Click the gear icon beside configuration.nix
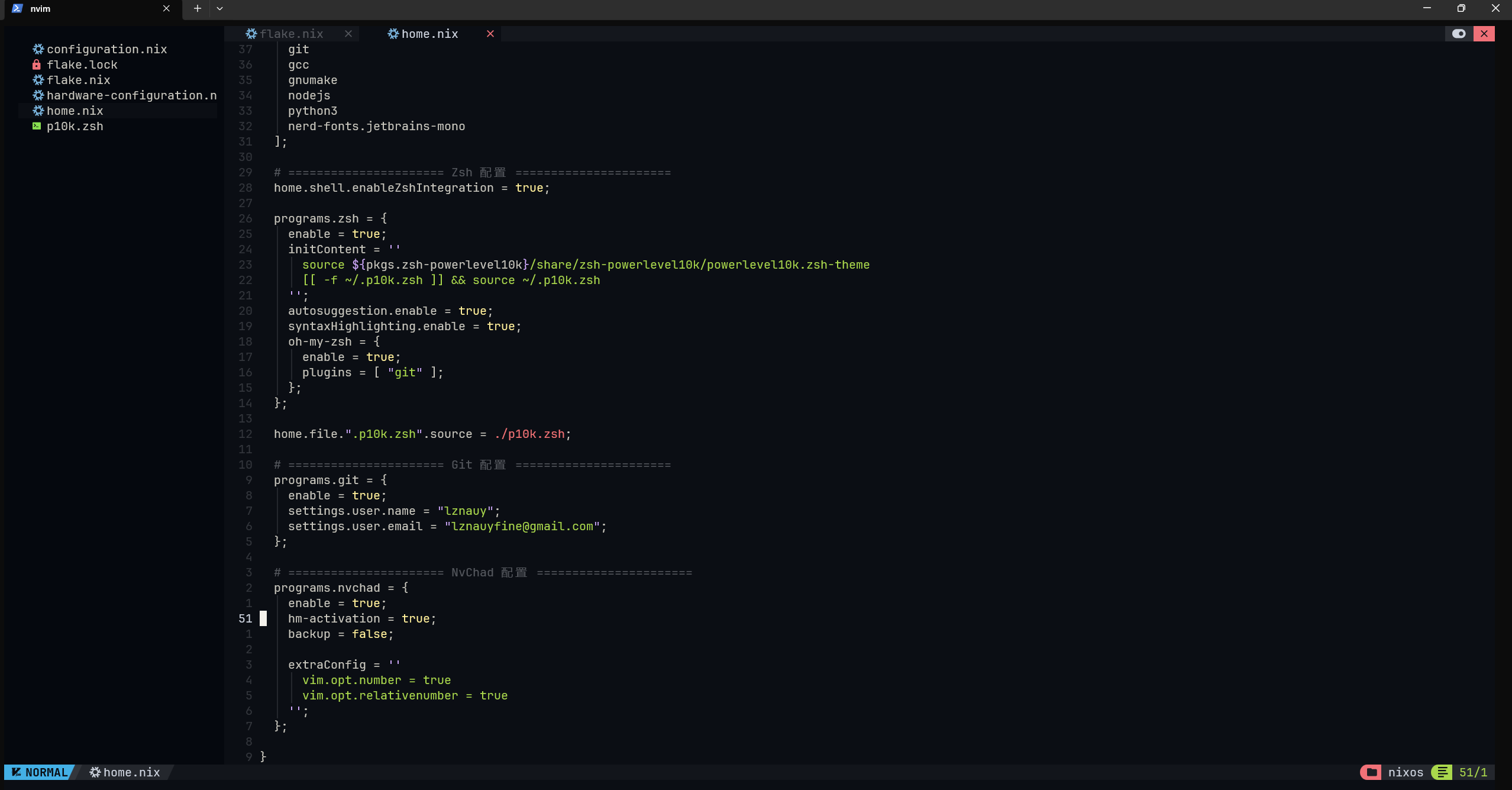This screenshot has height=790, width=1512. coord(38,49)
